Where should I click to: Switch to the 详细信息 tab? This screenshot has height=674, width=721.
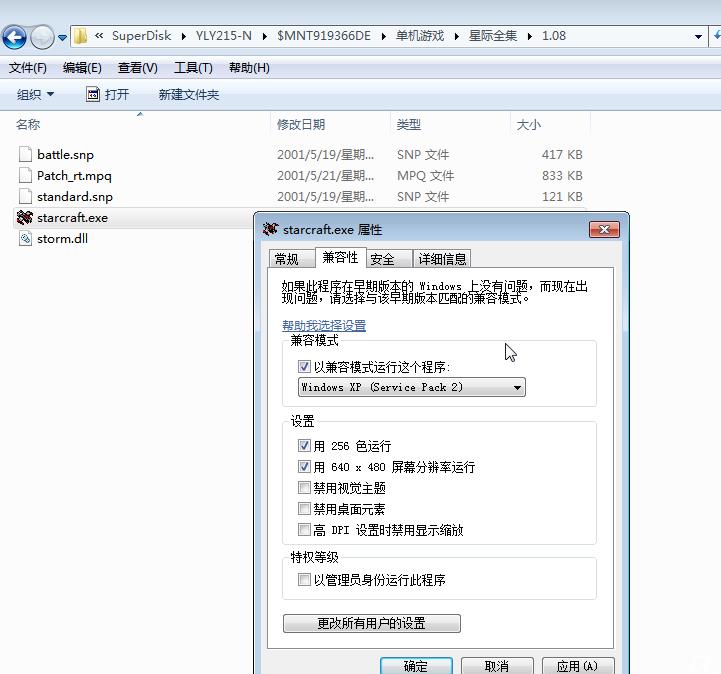pos(442,259)
